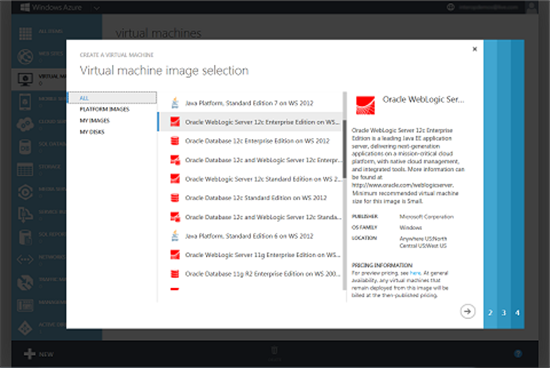Click database icon beside Oracle Database 12c Standard

[175, 198]
